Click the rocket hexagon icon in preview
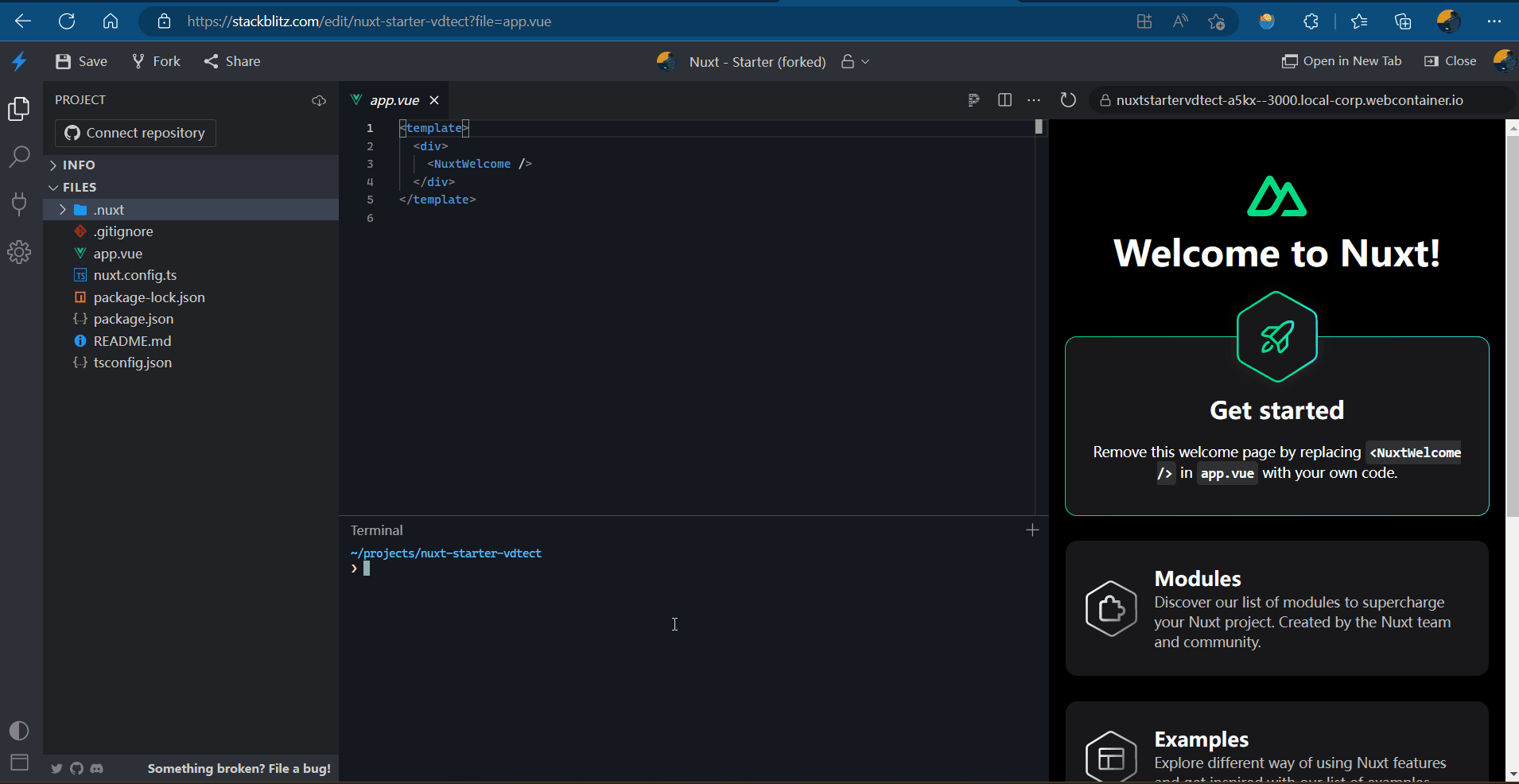Image resolution: width=1519 pixels, height=784 pixels. click(x=1276, y=337)
